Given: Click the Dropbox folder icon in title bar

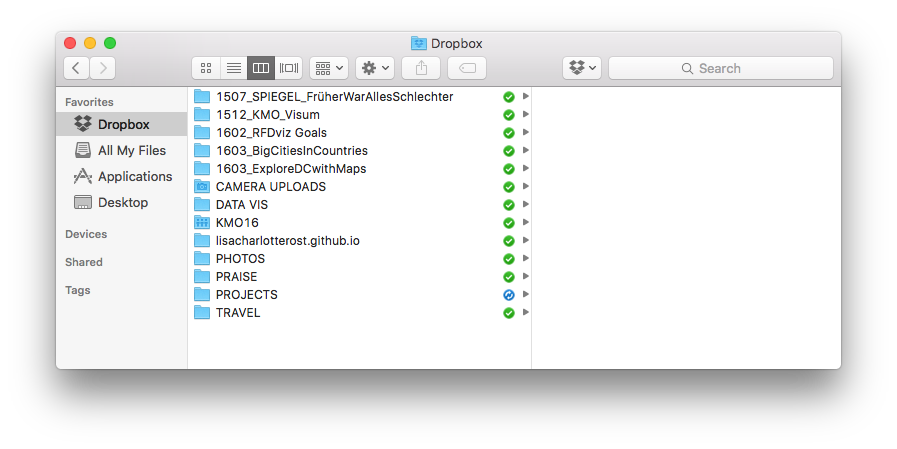Looking at the screenshot, I should (419, 43).
